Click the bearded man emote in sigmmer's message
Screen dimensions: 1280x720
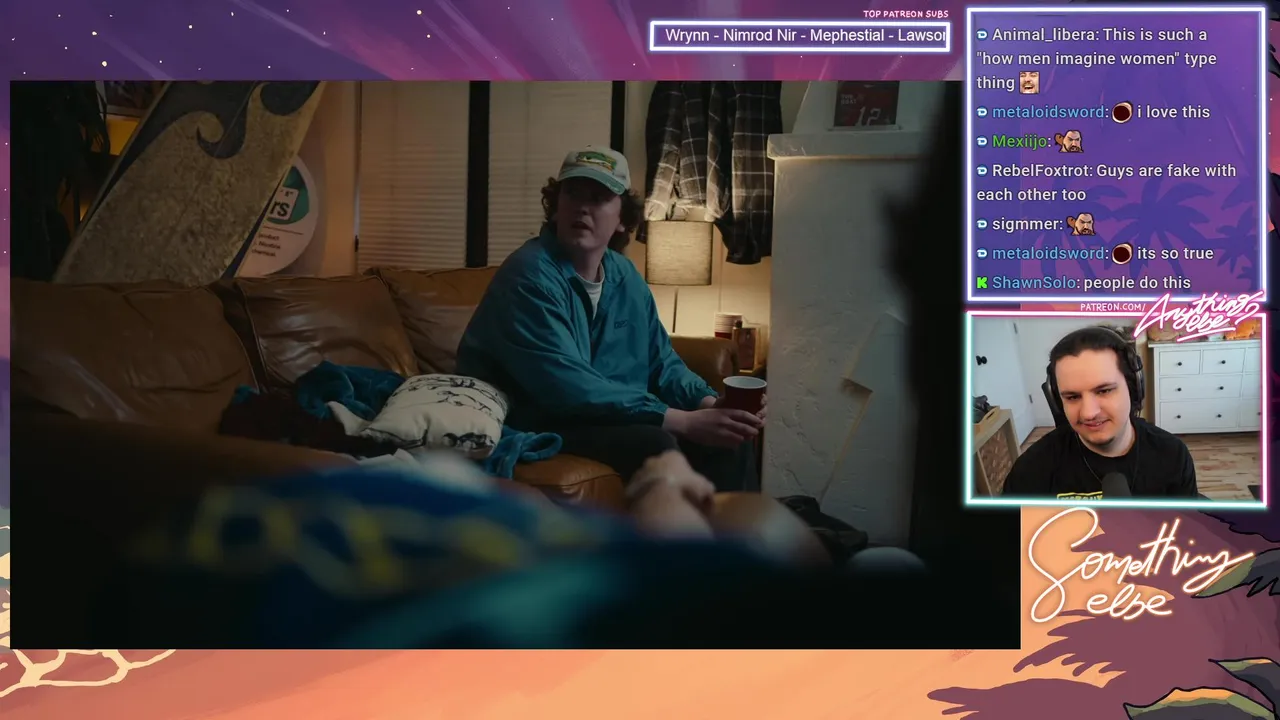coord(1081,223)
